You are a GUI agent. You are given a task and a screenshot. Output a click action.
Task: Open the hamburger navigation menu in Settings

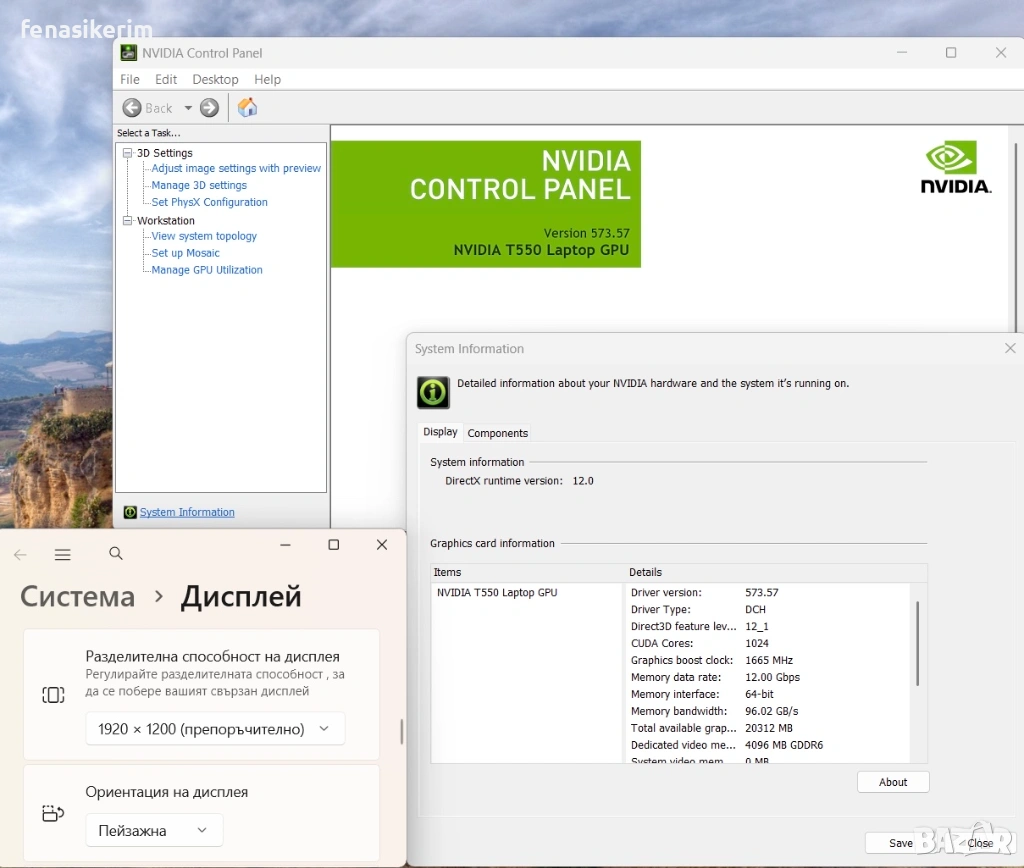pos(63,554)
